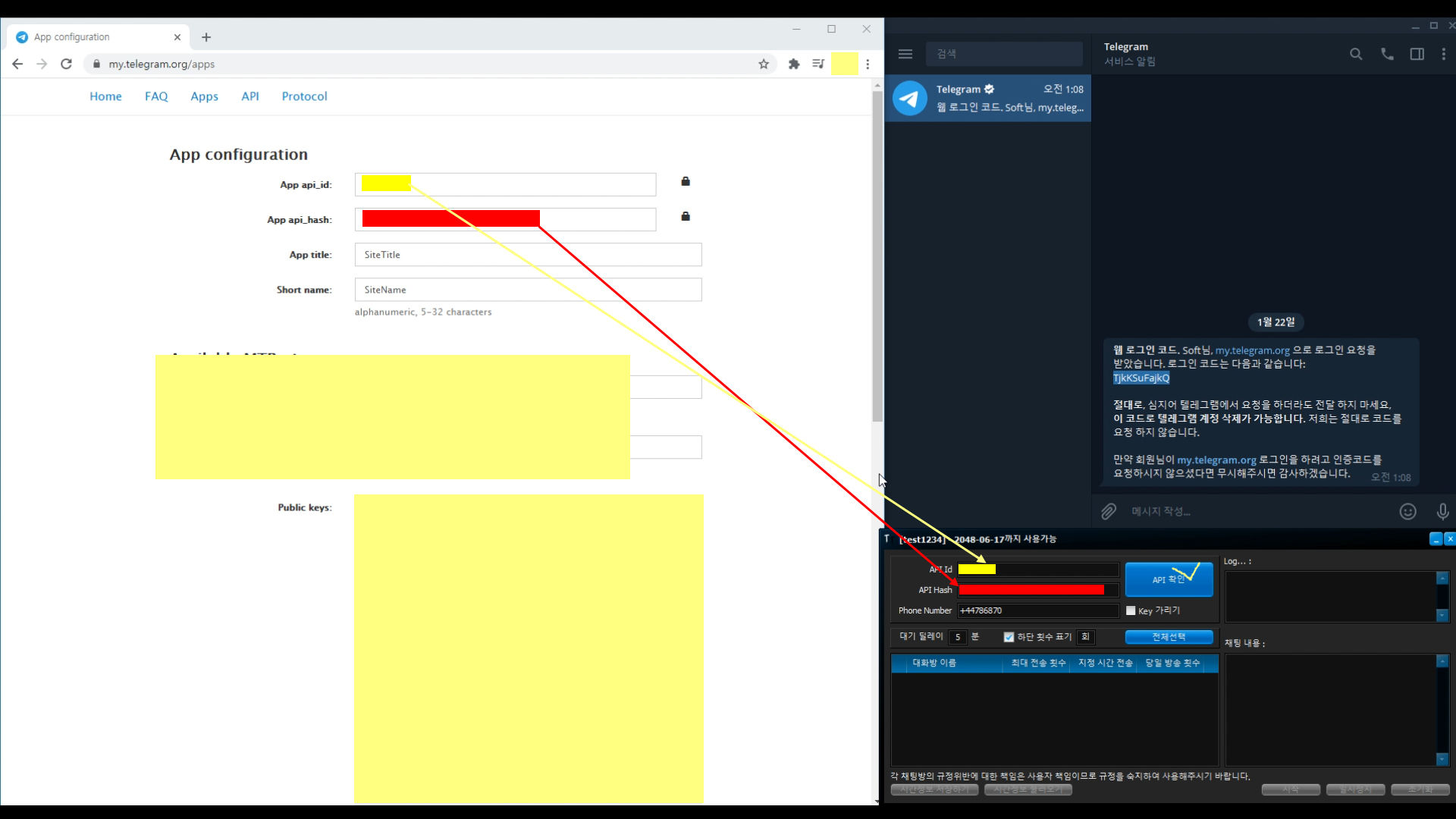Open the Chrome three-dot menu
Screen dimensions: 1456x819
pyautogui.click(x=868, y=64)
